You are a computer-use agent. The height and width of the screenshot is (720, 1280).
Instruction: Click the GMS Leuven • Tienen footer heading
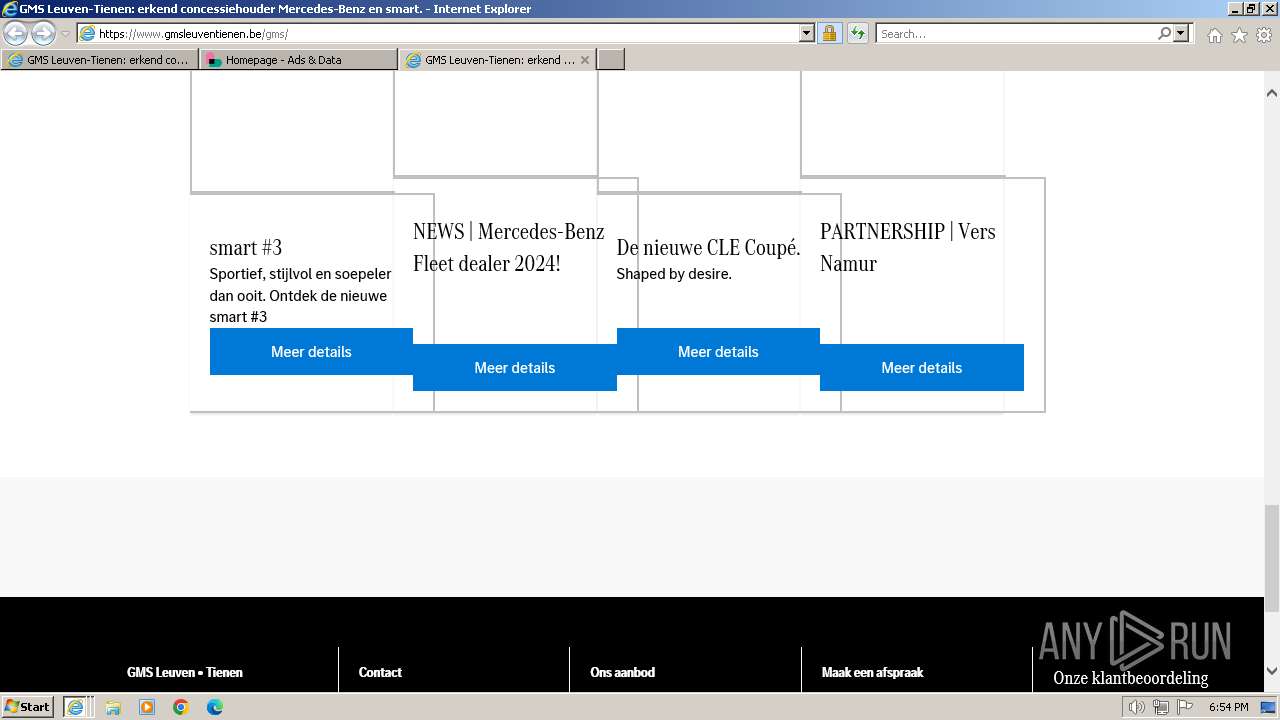[185, 672]
